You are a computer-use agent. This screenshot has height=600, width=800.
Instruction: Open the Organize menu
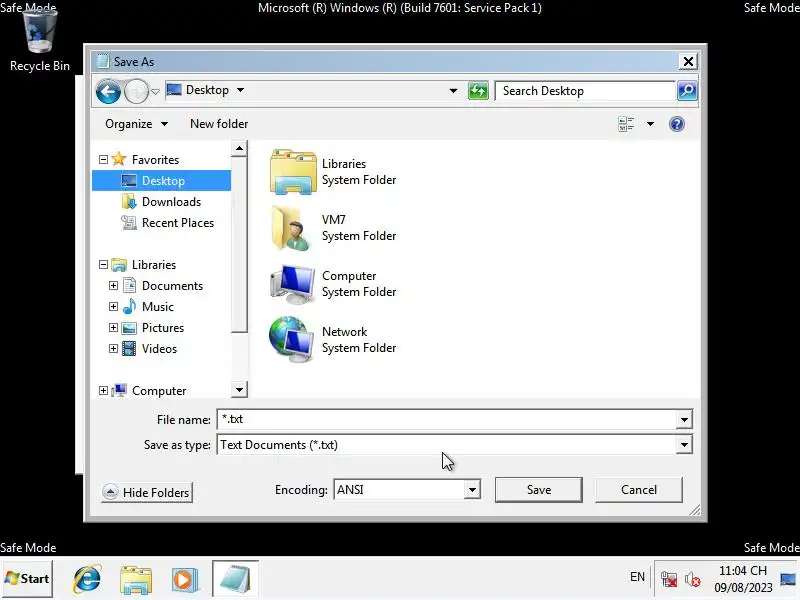coord(136,124)
